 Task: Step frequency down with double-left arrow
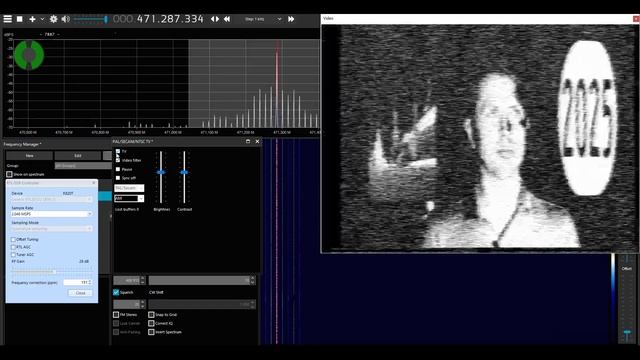227,19
